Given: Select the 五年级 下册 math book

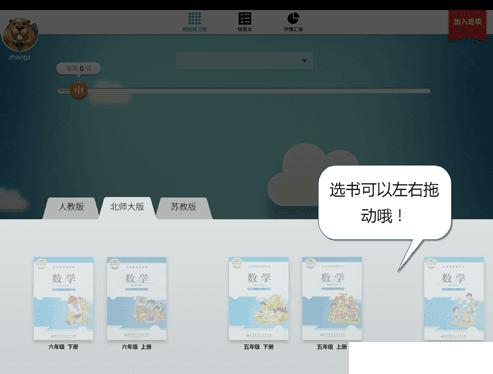Looking at the screenshot, I should click(259, 299).
